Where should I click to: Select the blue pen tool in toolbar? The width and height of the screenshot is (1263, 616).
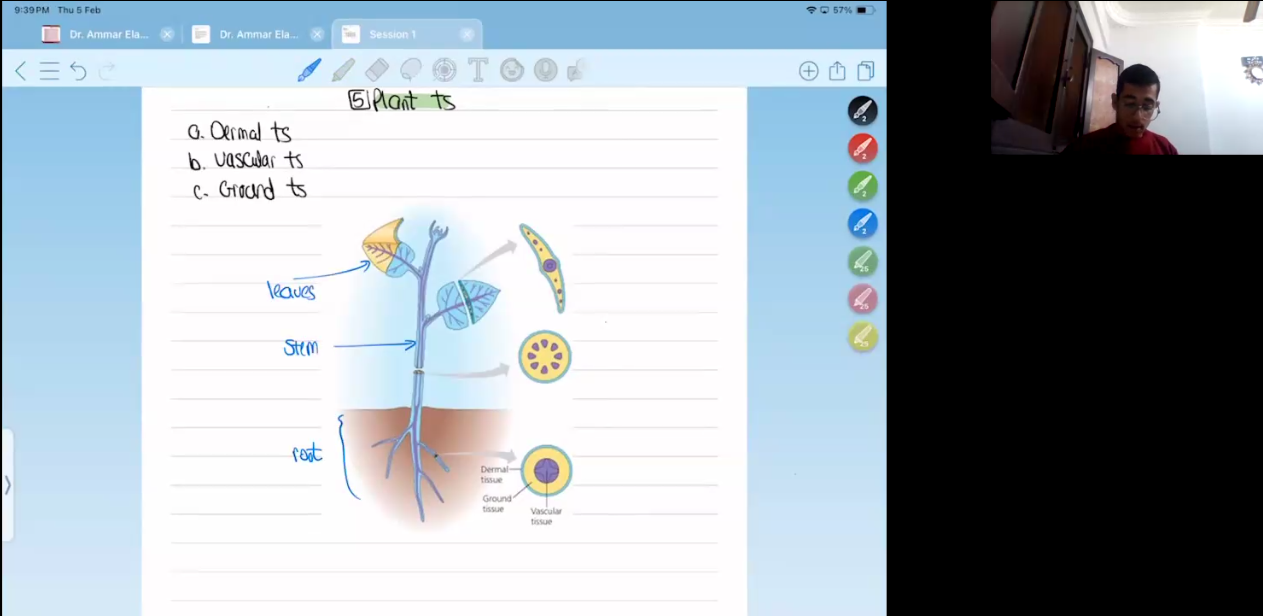point(309,70)
